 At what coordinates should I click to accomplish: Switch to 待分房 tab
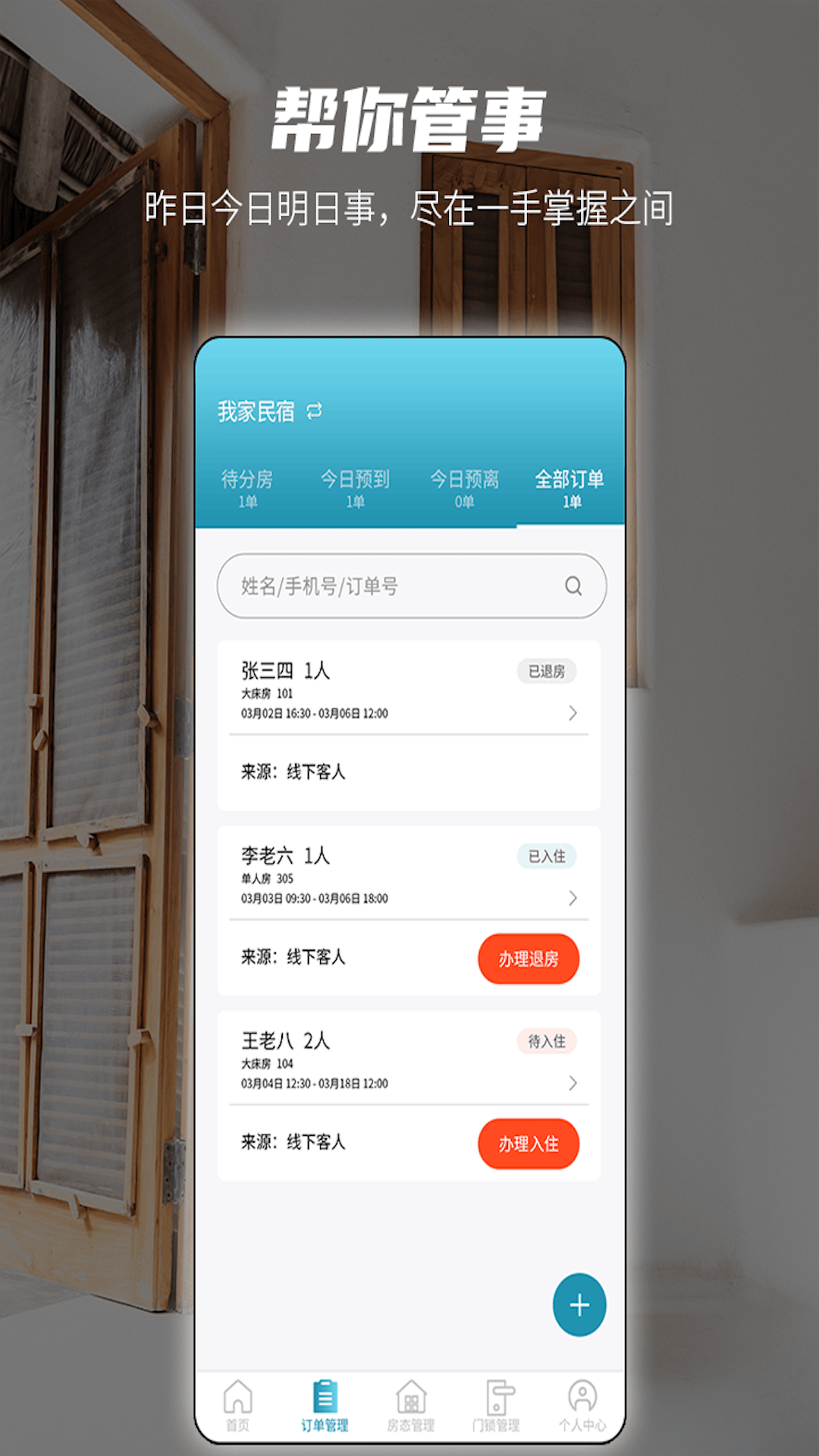247,488
